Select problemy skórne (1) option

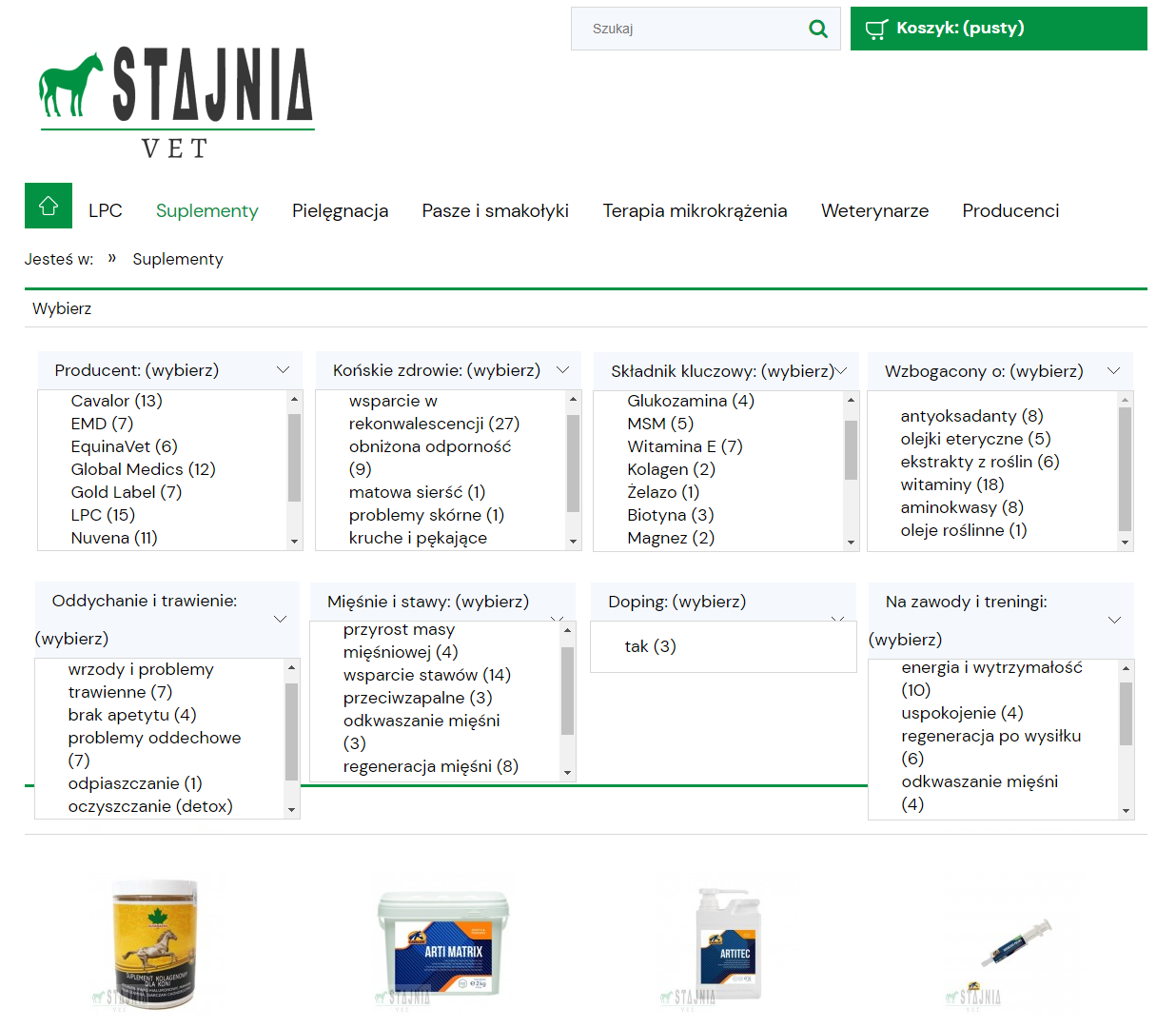pyautogui.click(x=426, y=515)
